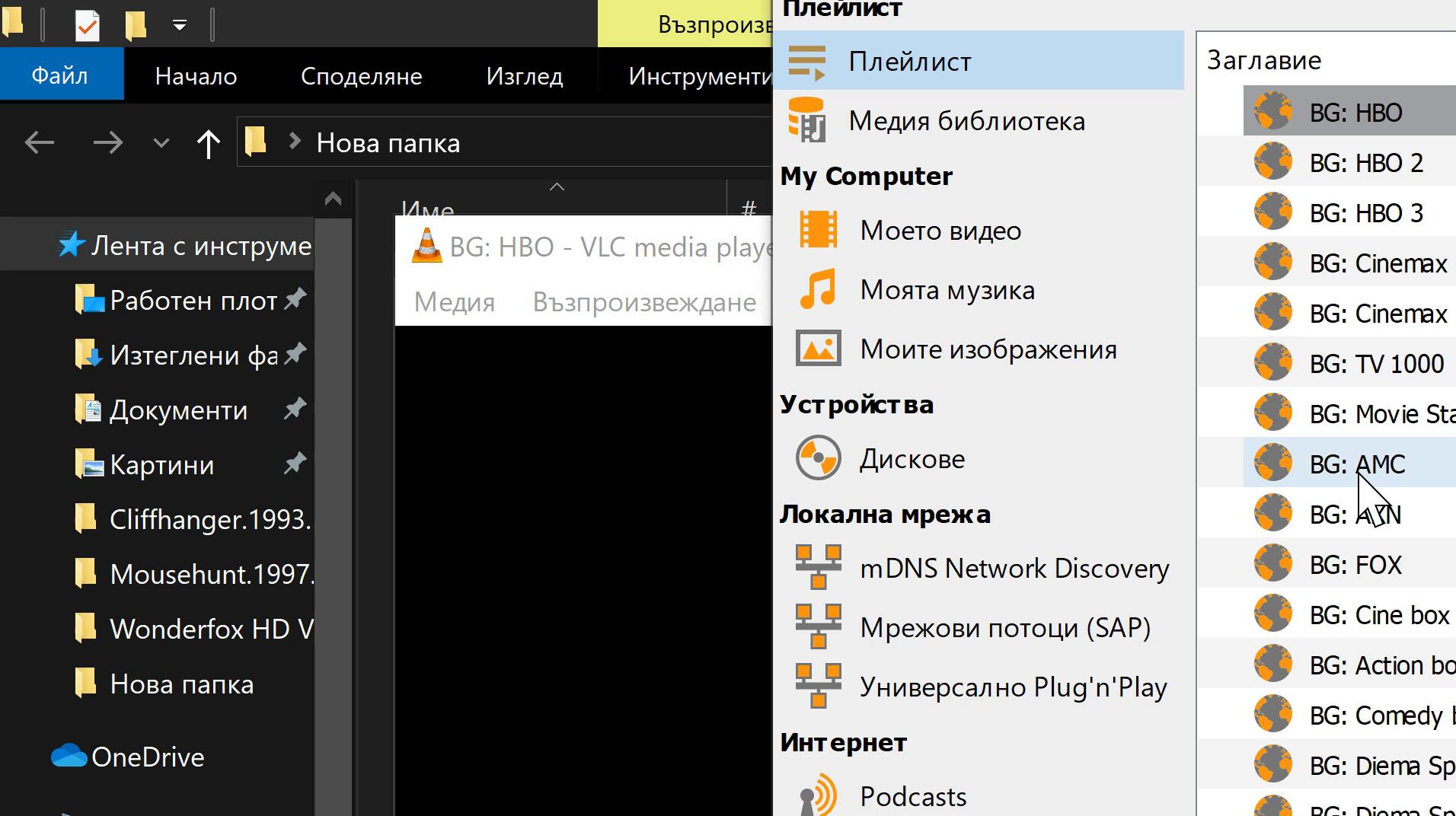Image resolution: width=1456 pixels, height=816 pixels.
Task: Click the address bar path chevron before Нова папка
Action: coord(294,142)
